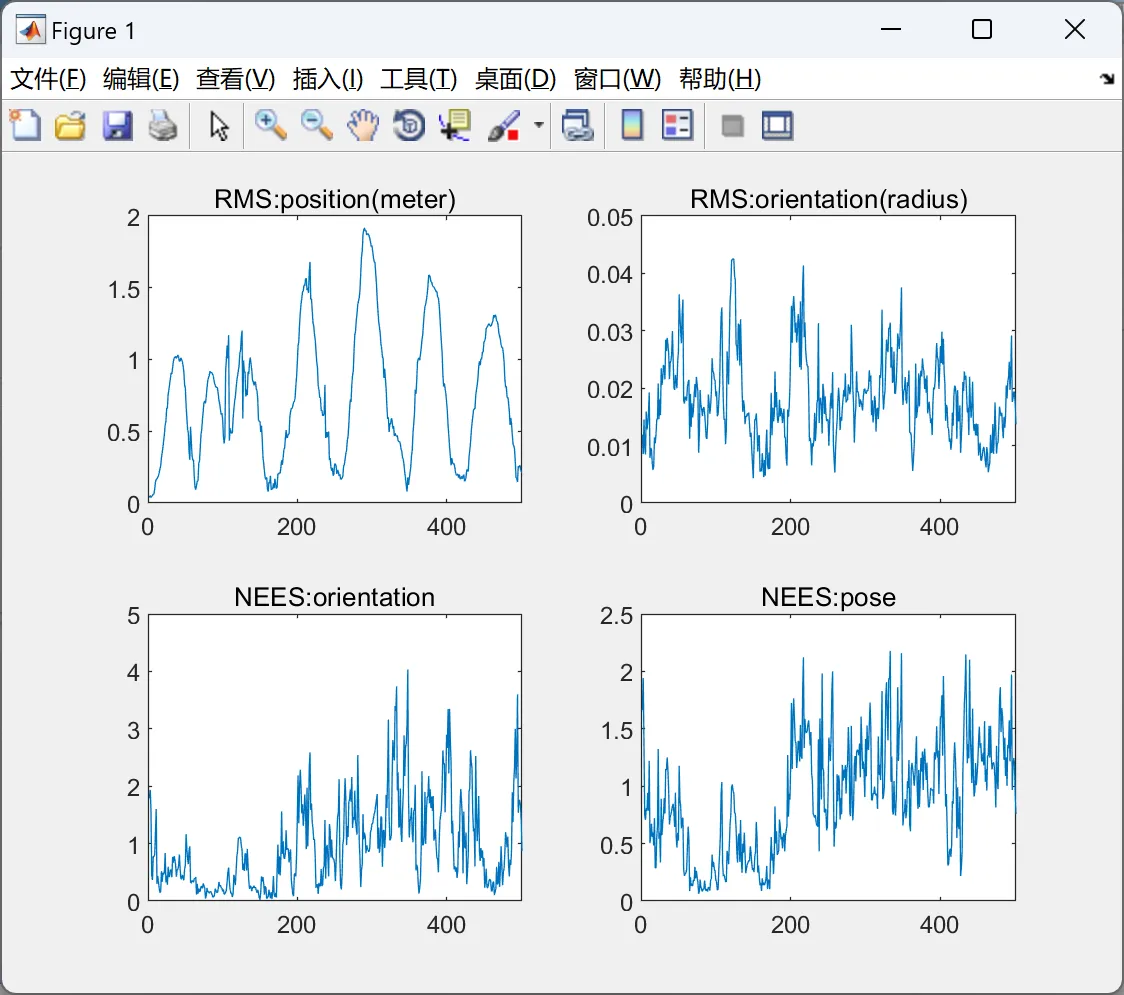The image size is (1124, 995).
Task: Enable the Rotate 3D tool
Action: click(x=409, y=125)
